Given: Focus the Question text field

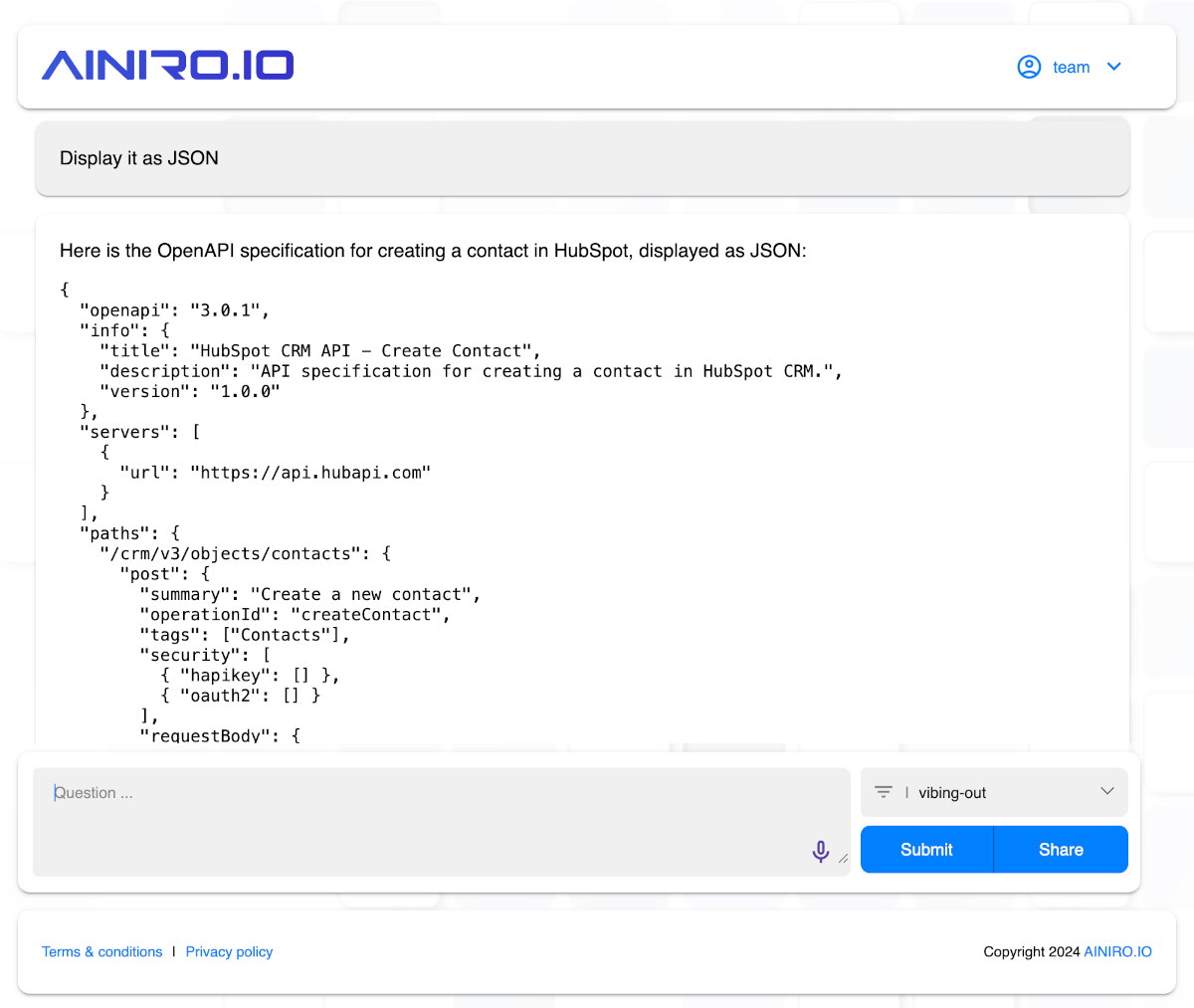Looking at the screenshot, I should [442, 822].
